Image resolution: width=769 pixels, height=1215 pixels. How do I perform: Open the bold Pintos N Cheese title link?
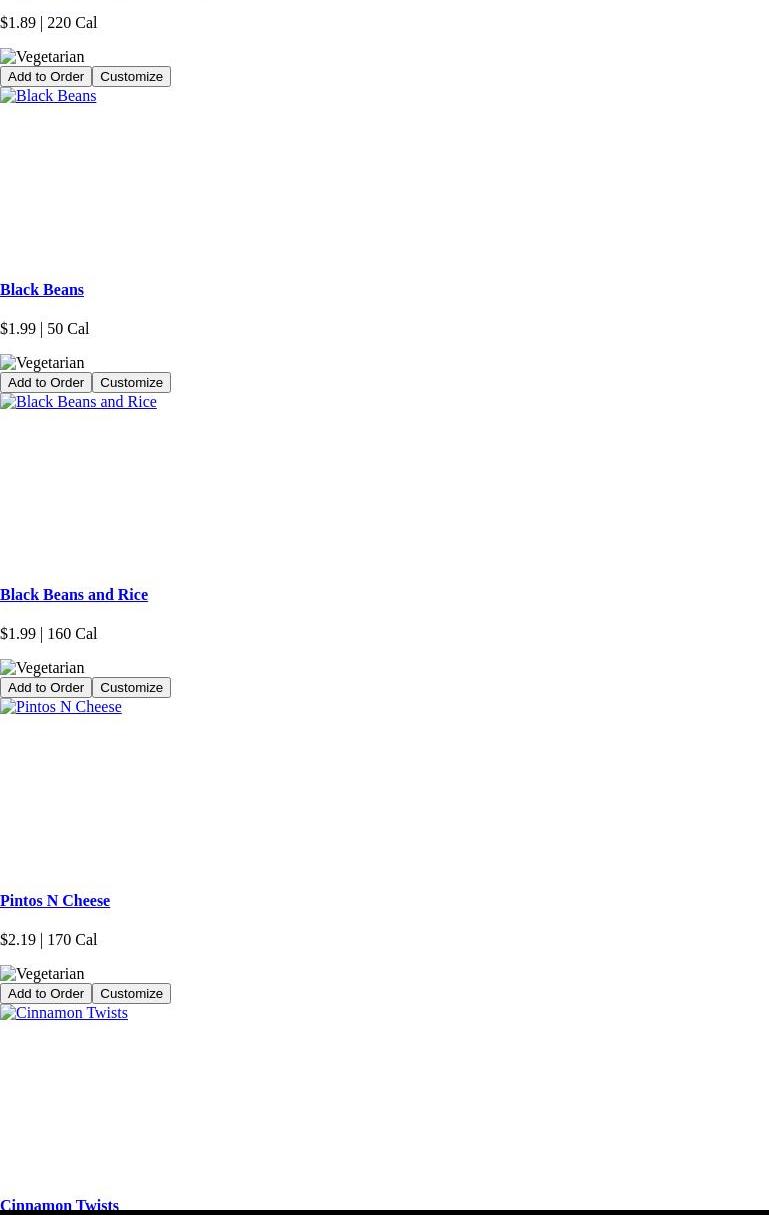[x=55, y=901]
